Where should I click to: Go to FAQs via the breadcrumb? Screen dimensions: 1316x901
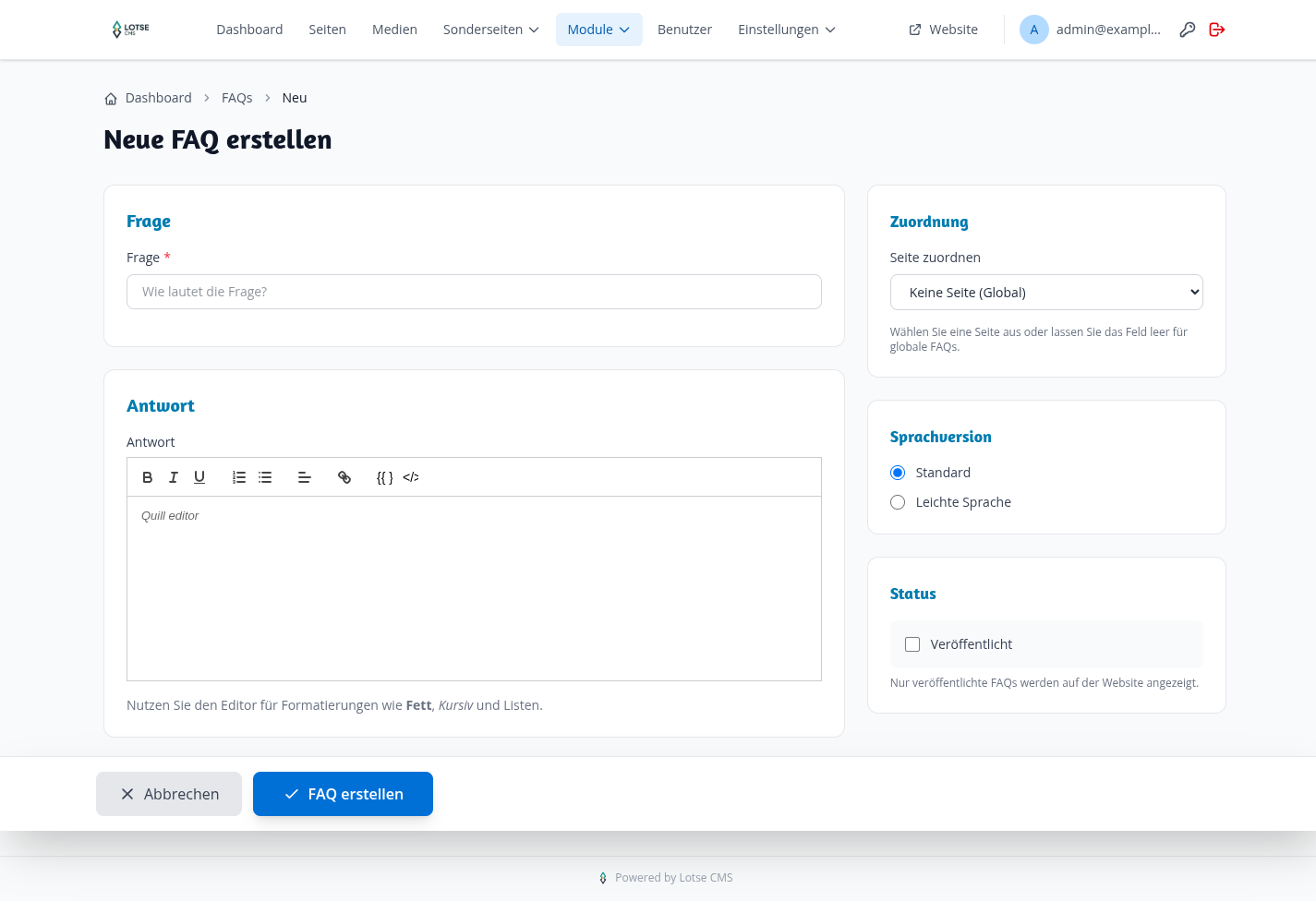237,98
